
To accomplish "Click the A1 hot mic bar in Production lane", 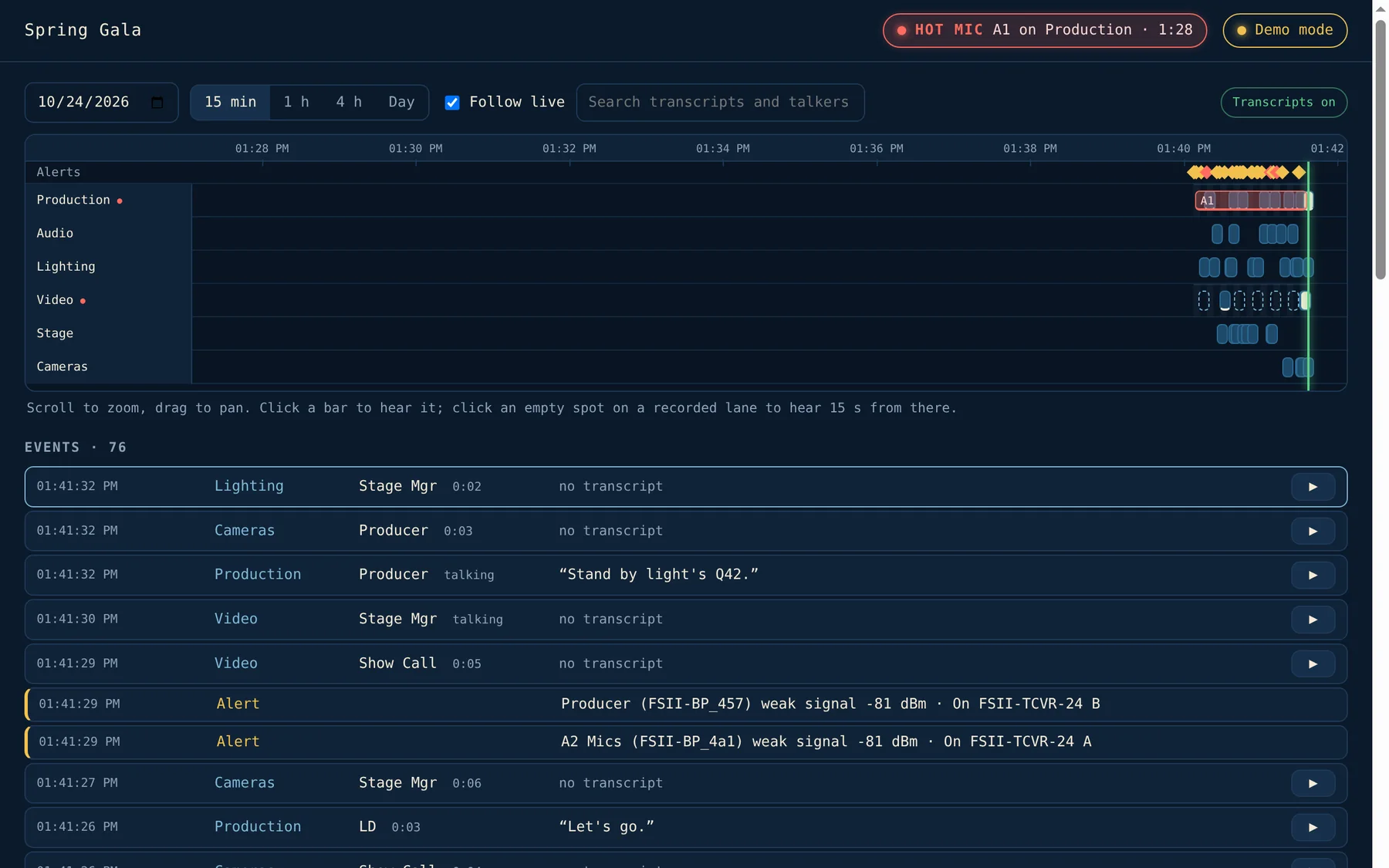I will tap(1252, 201).
